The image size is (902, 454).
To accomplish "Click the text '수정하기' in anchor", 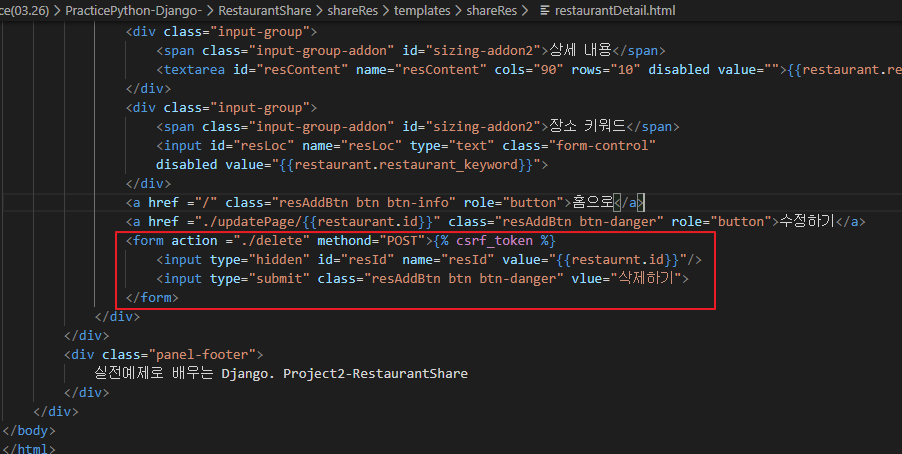I will click(807, 221).
